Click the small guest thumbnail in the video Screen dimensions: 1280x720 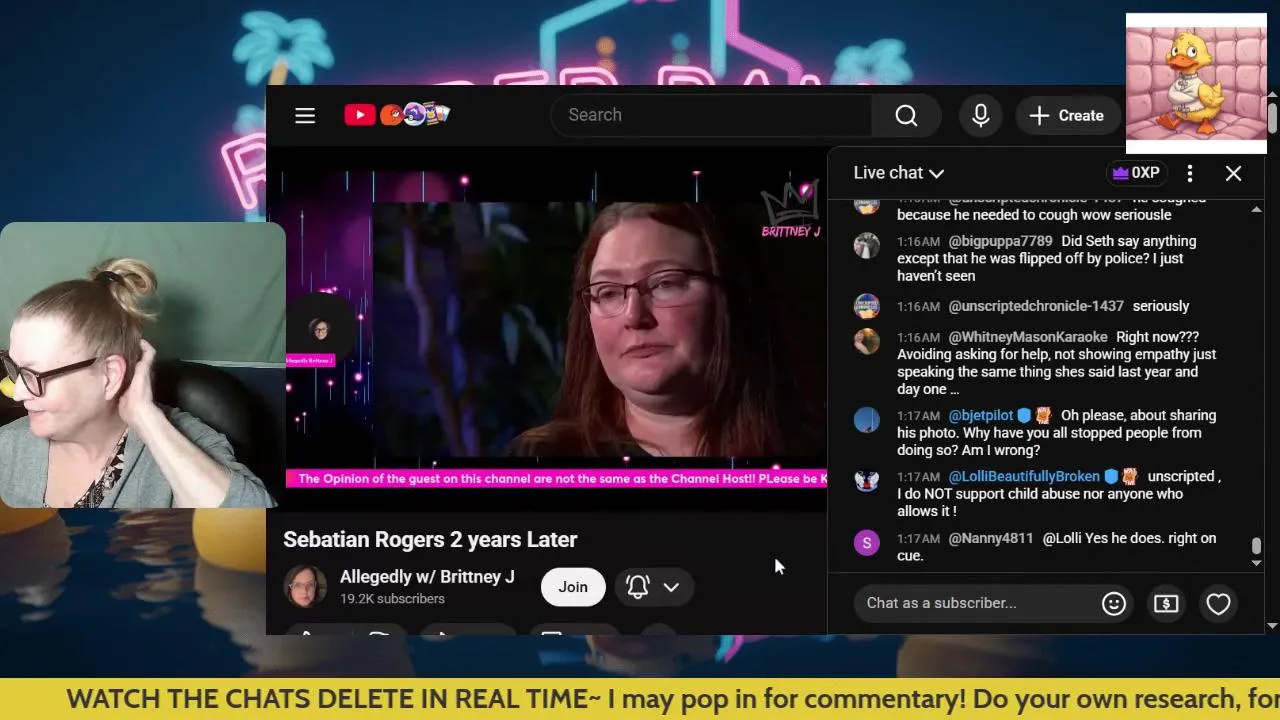click(320, 331)
